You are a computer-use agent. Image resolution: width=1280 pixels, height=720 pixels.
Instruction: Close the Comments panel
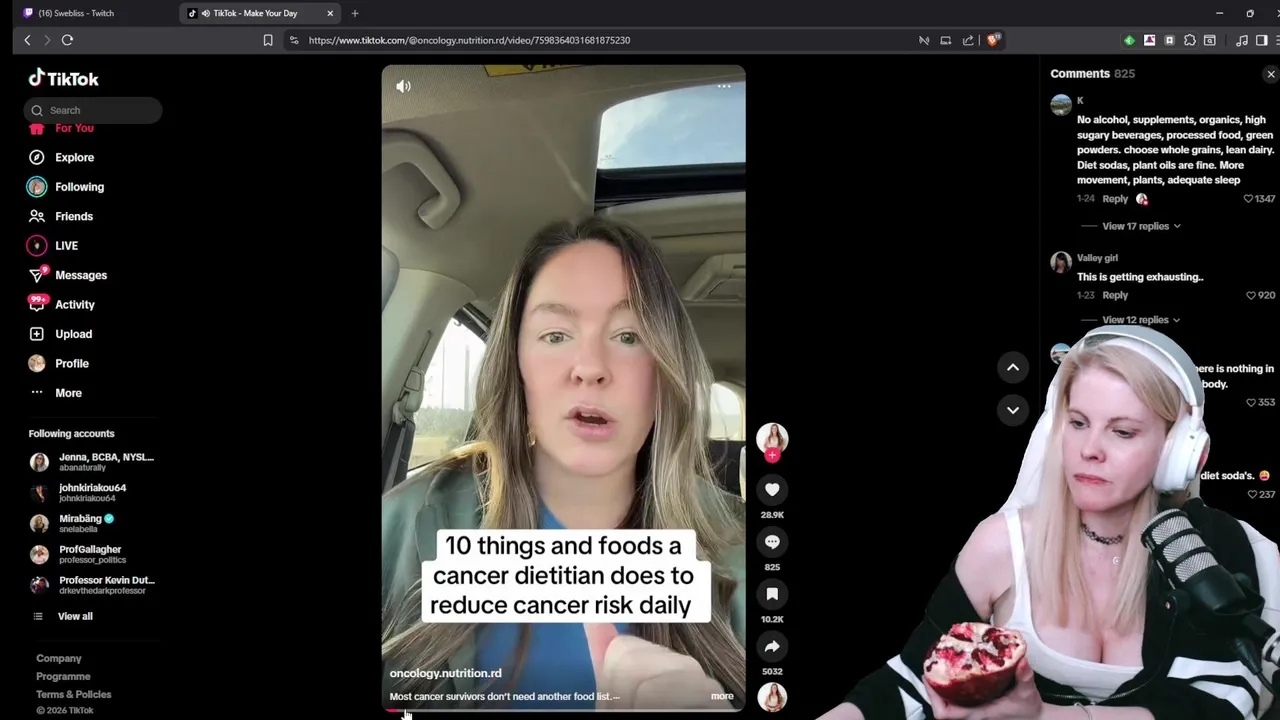point(1271,74)
